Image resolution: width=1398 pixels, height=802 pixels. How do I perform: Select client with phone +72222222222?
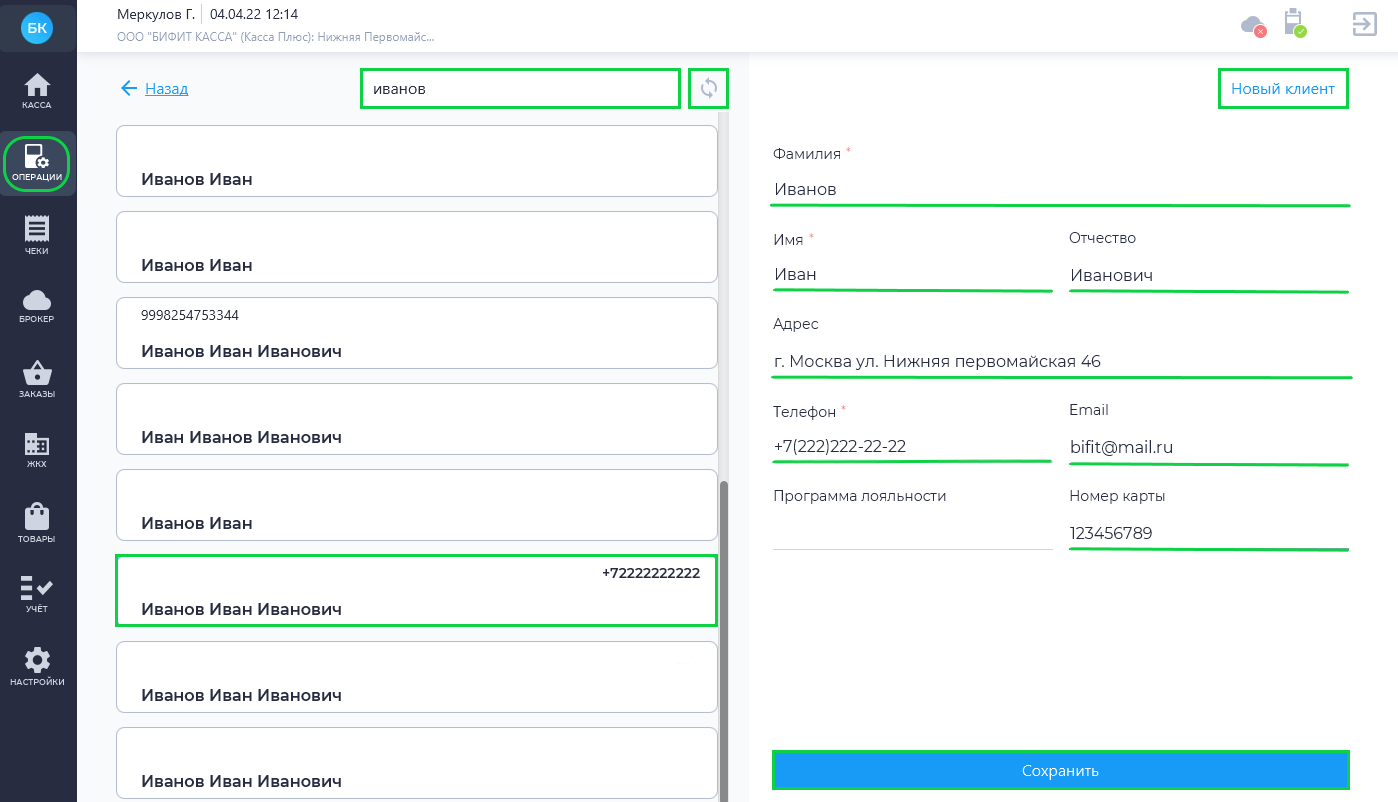pyautogui.click(x=417, y=591)
